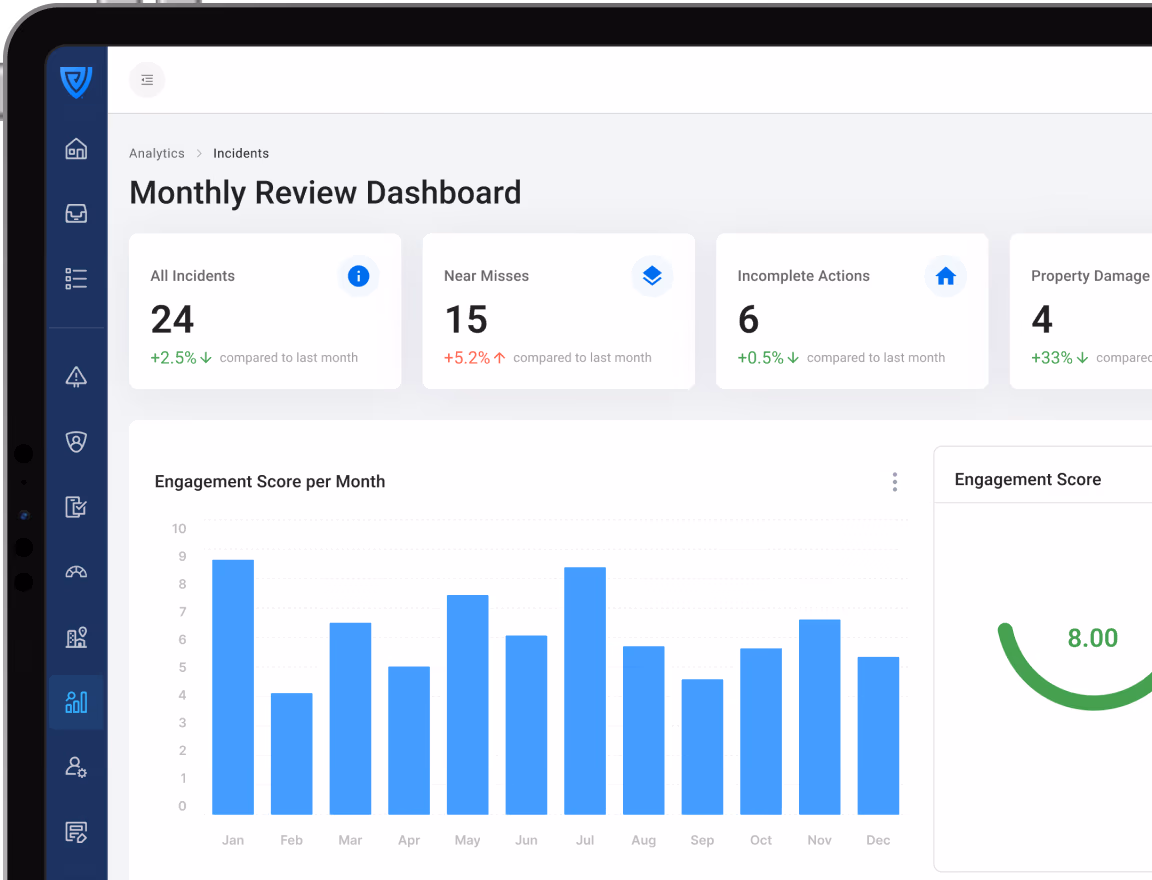
Task: Open the Property Damage card
Action: 1081,311
